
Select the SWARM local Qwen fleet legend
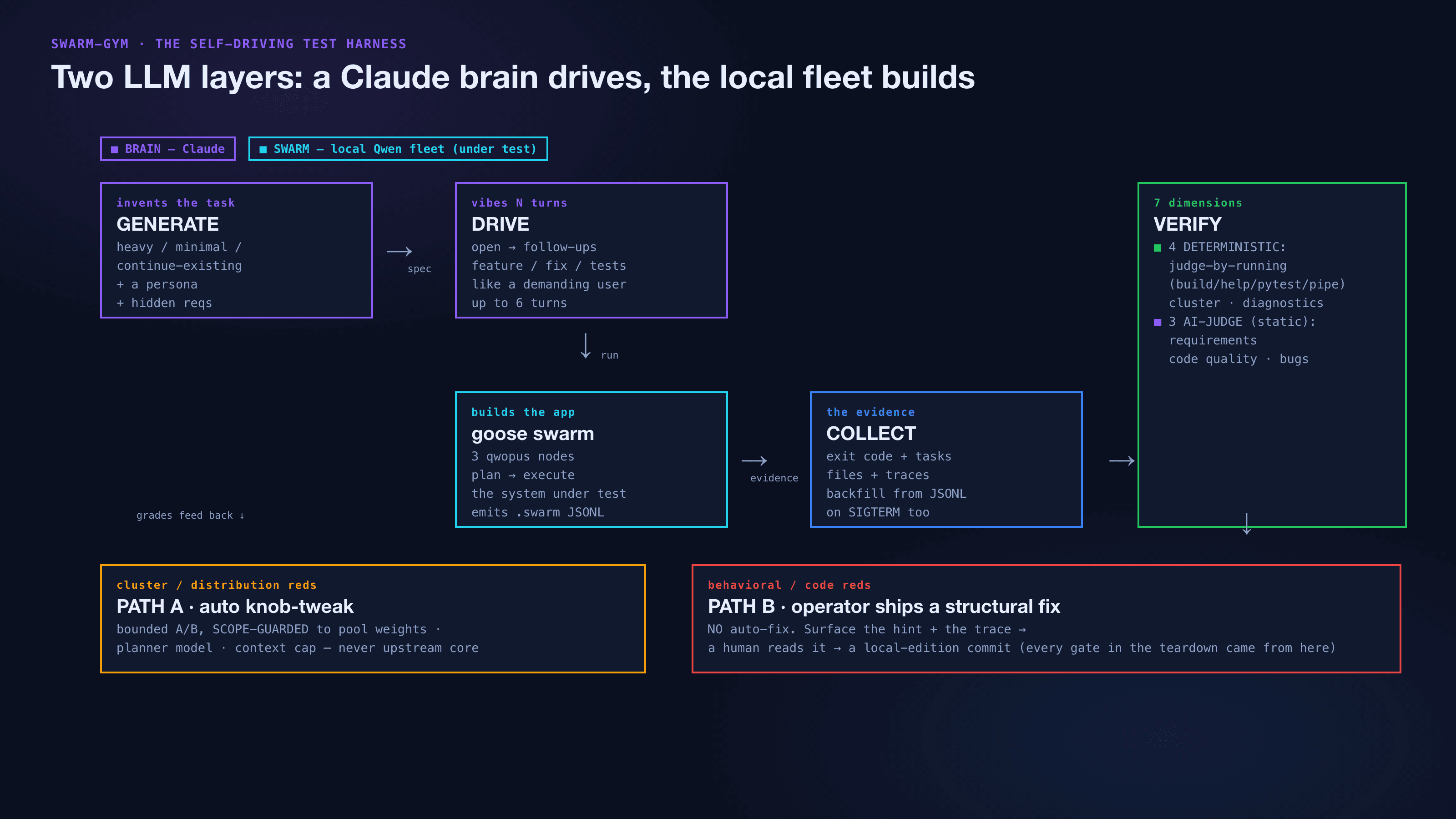pos(398,149)
